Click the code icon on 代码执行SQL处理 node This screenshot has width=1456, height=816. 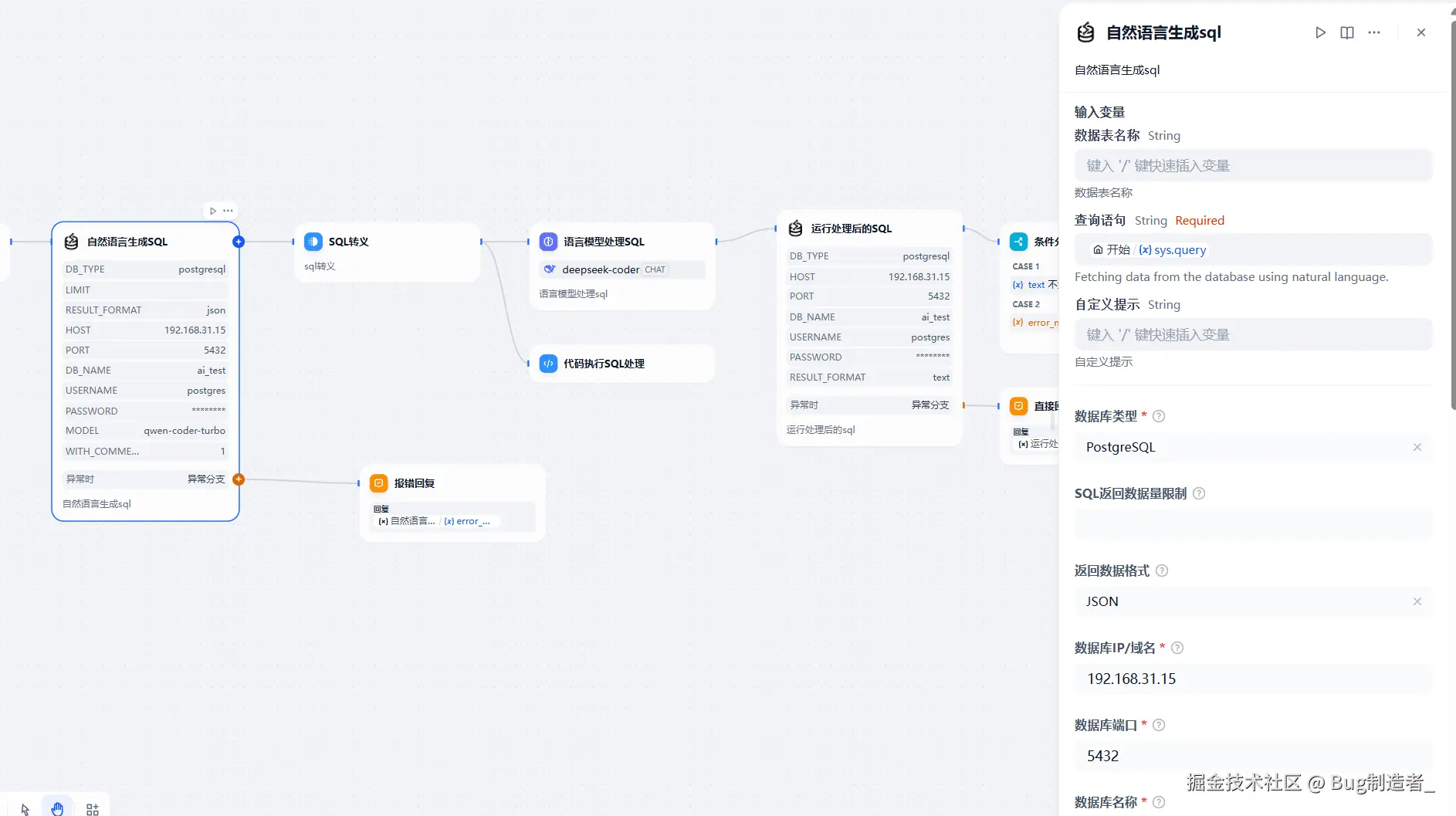548,363
